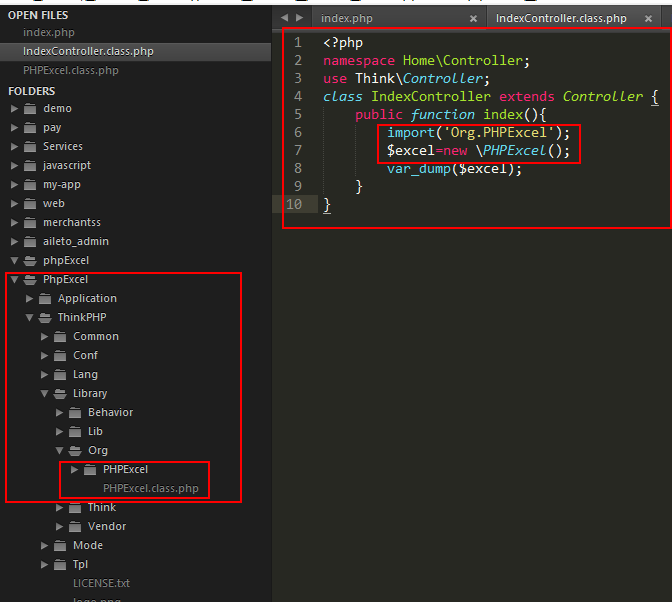Image resolution: width=672 pixels, height=602 pixels.
Task: Click the aileto_admin folder icon
Action: 30,242
